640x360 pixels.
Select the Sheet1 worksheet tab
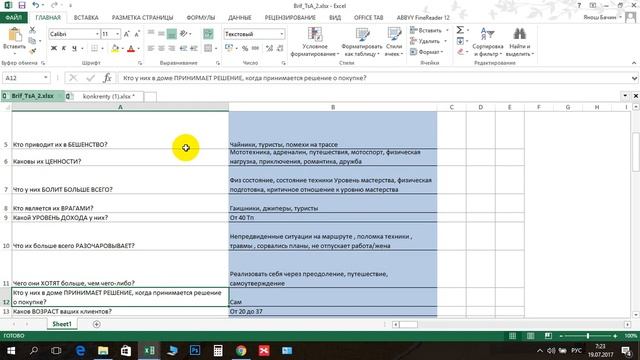coord(62,324)
